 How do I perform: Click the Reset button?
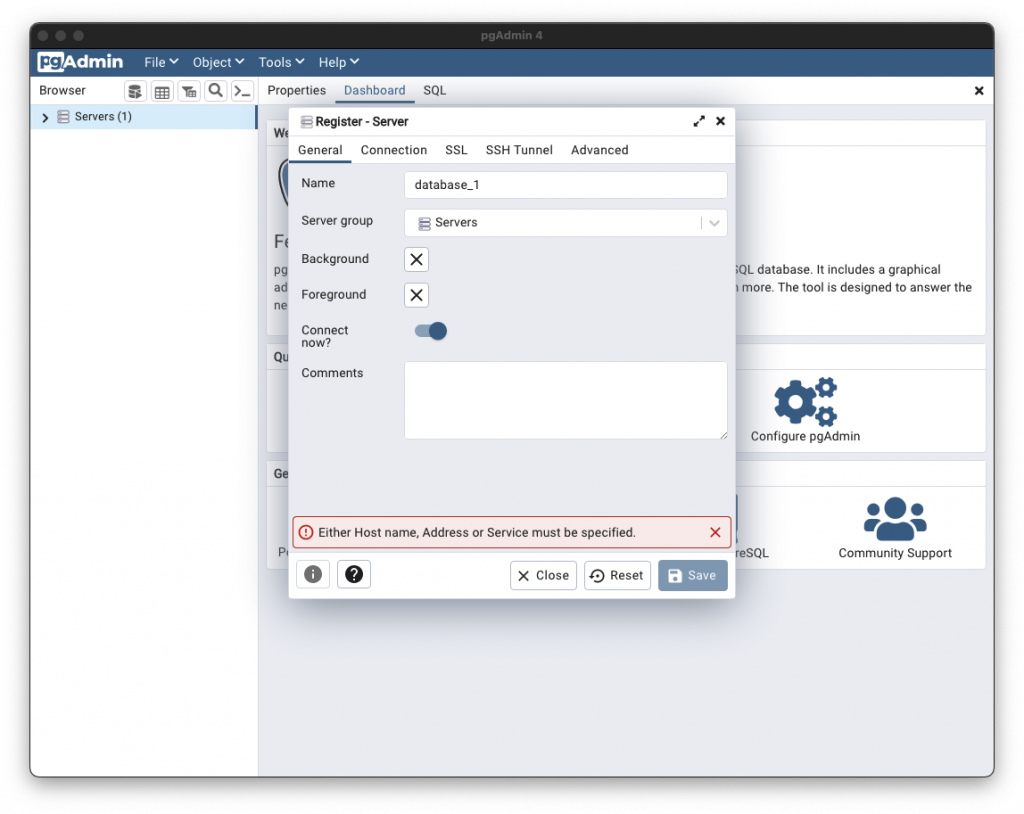(x=617, y=576)
